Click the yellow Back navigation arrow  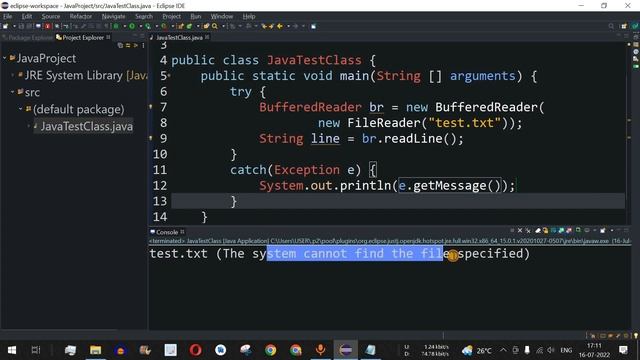(280, 26)
